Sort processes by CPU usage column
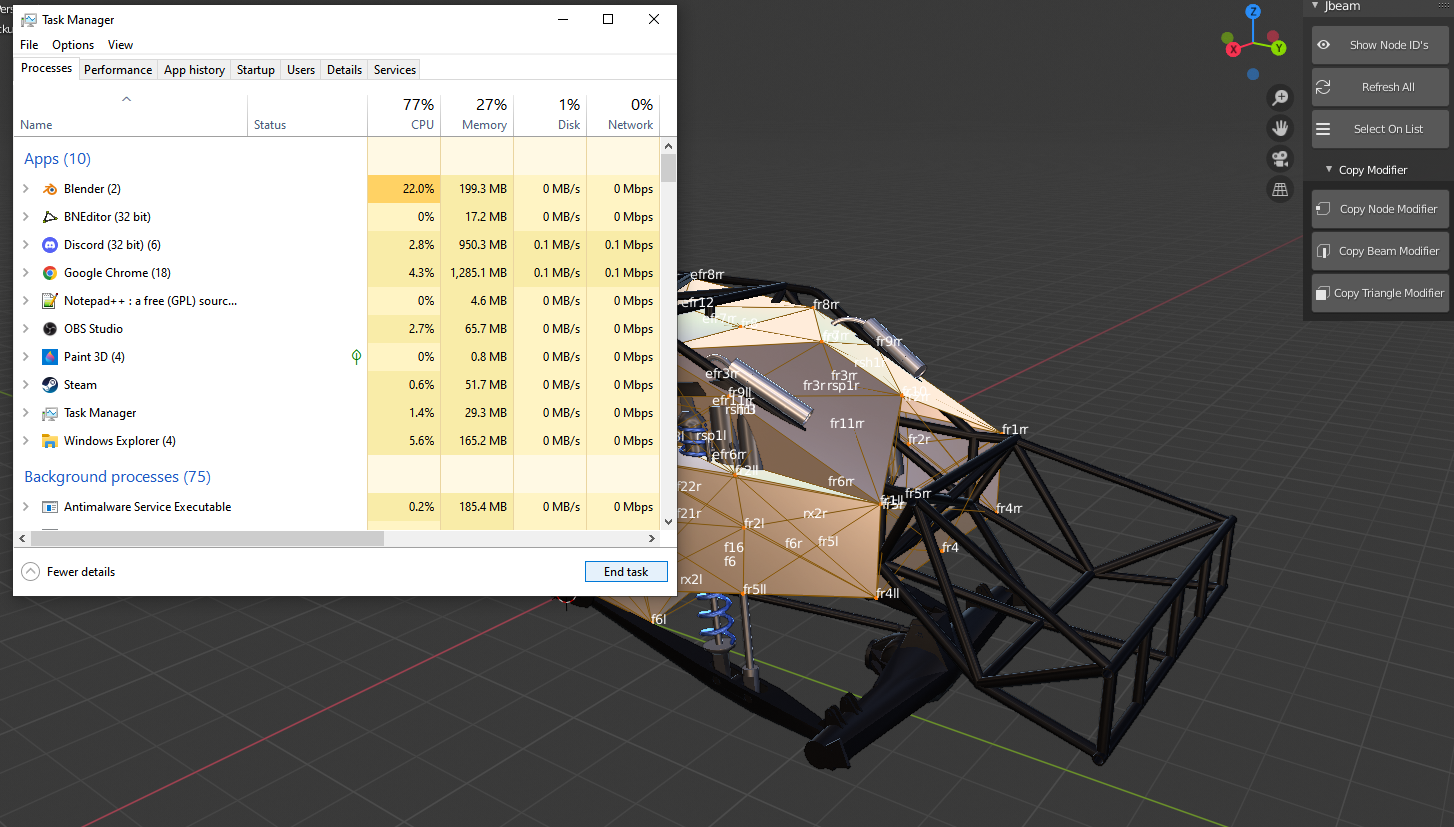The width and height of the screenshot is (1454, 827). click(x=404, y=115)
